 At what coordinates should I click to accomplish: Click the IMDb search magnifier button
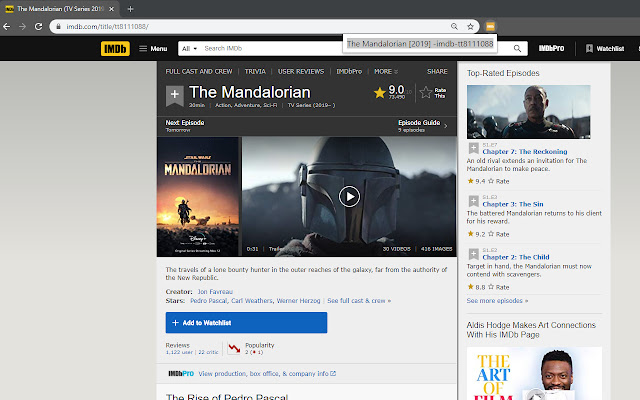click(517, 49)
